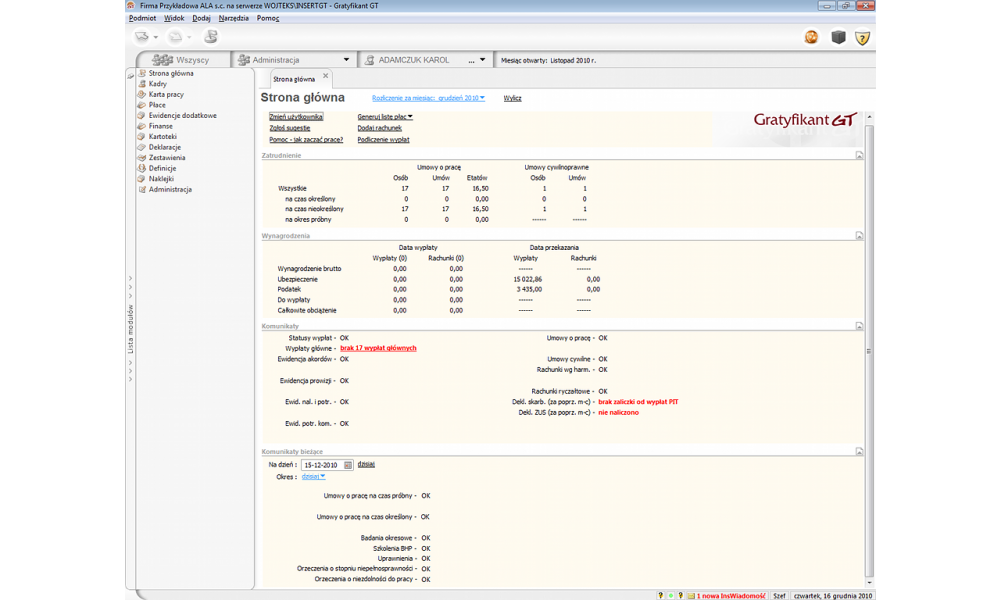Expand the Okres dzisiaj dropdown

click(x=313, y=476)
